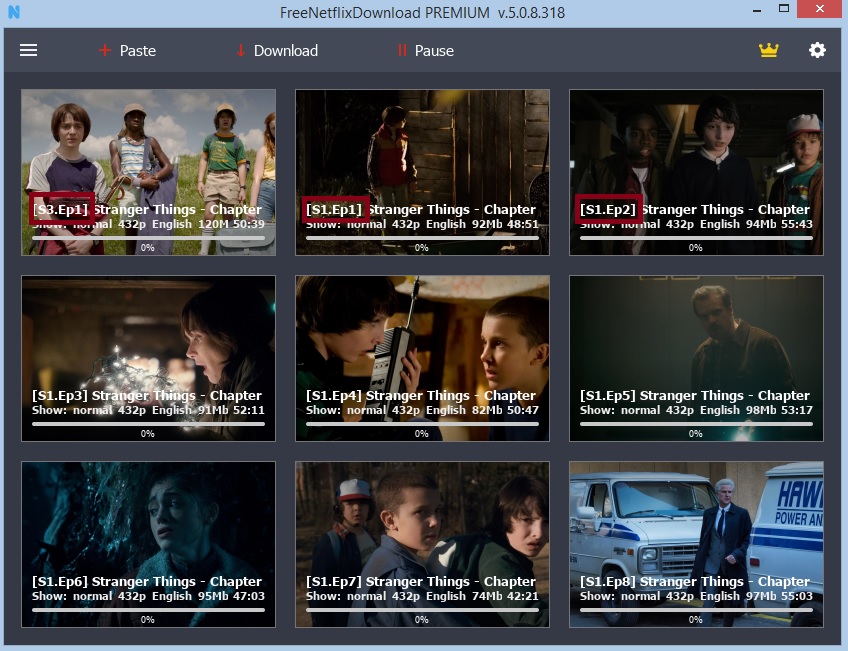The width and height of the screenshot is (848, 651).
Task: Click the Pause button label
Action: pyautogui.click(x=434, y=51)
